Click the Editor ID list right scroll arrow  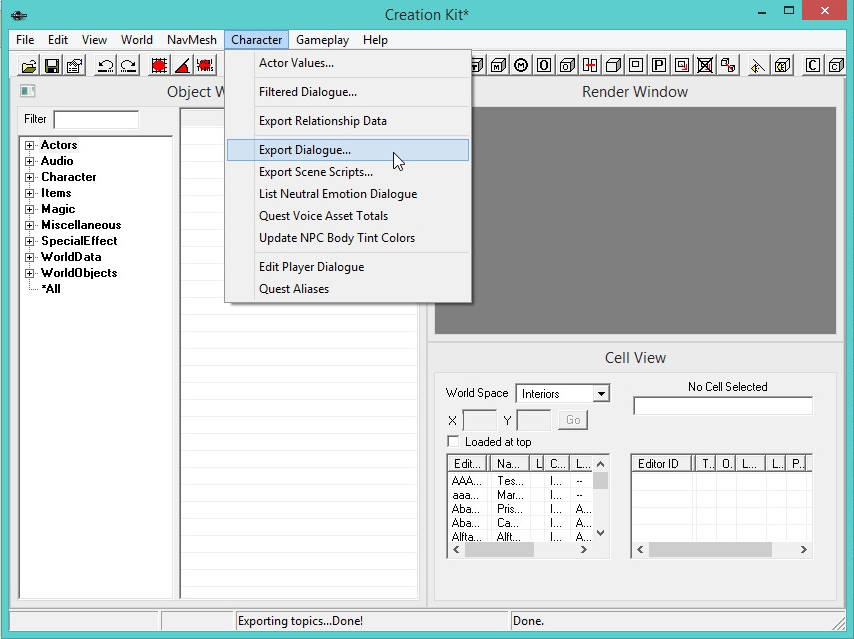[804, 550]
